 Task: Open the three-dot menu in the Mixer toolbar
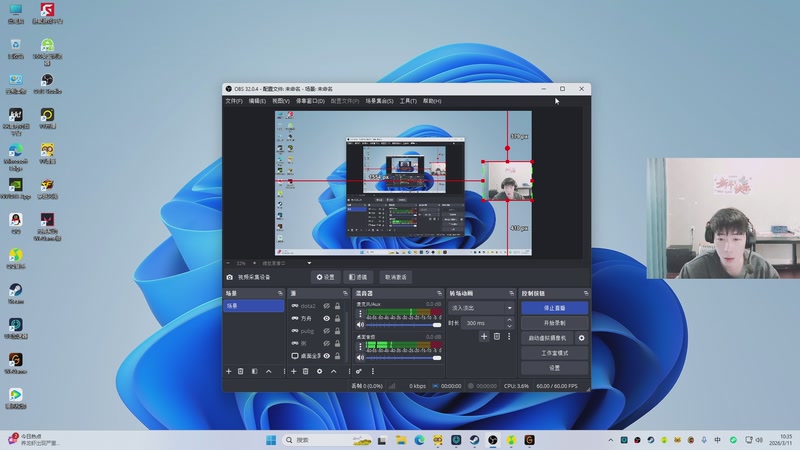pos(372,371)
